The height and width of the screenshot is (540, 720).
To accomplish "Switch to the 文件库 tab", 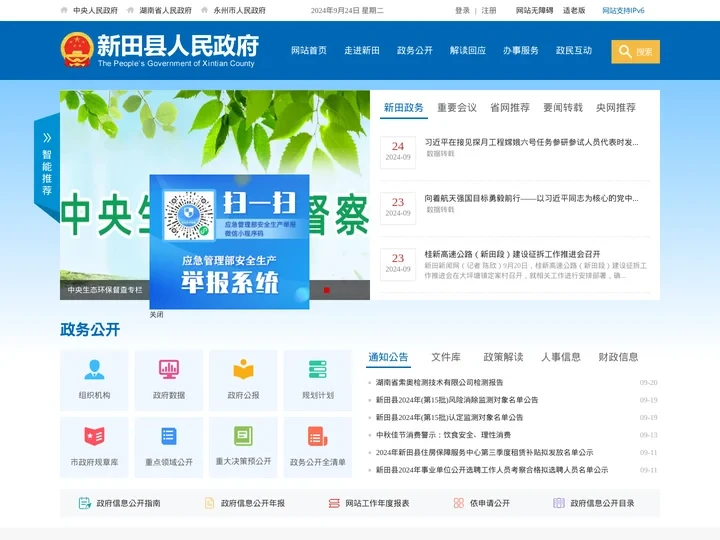I will click(446, 357).
